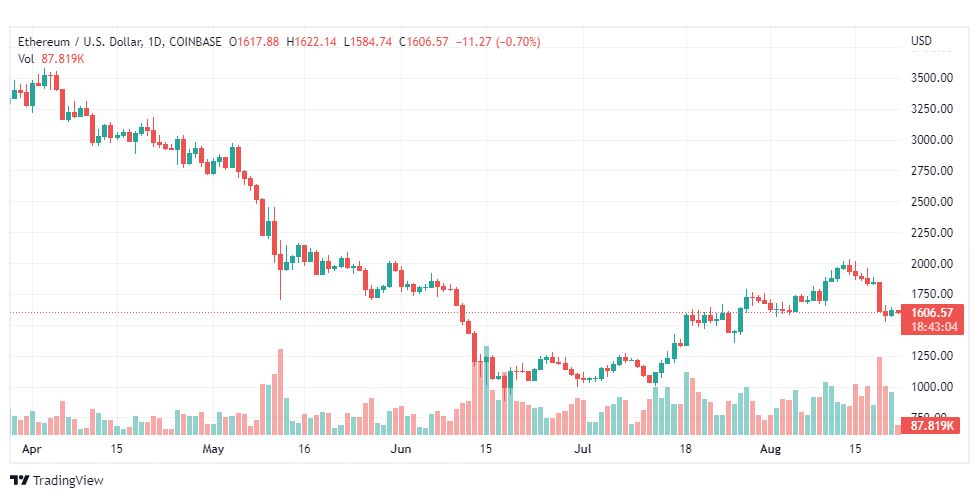
Task: Click the Aug date on time axis
Action: (770, 449)
